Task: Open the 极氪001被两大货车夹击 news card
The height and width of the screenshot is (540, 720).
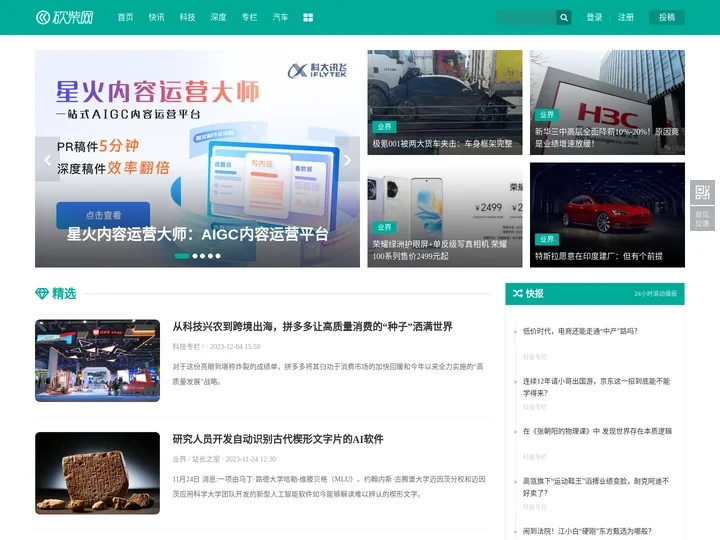Action: point(444,102)
